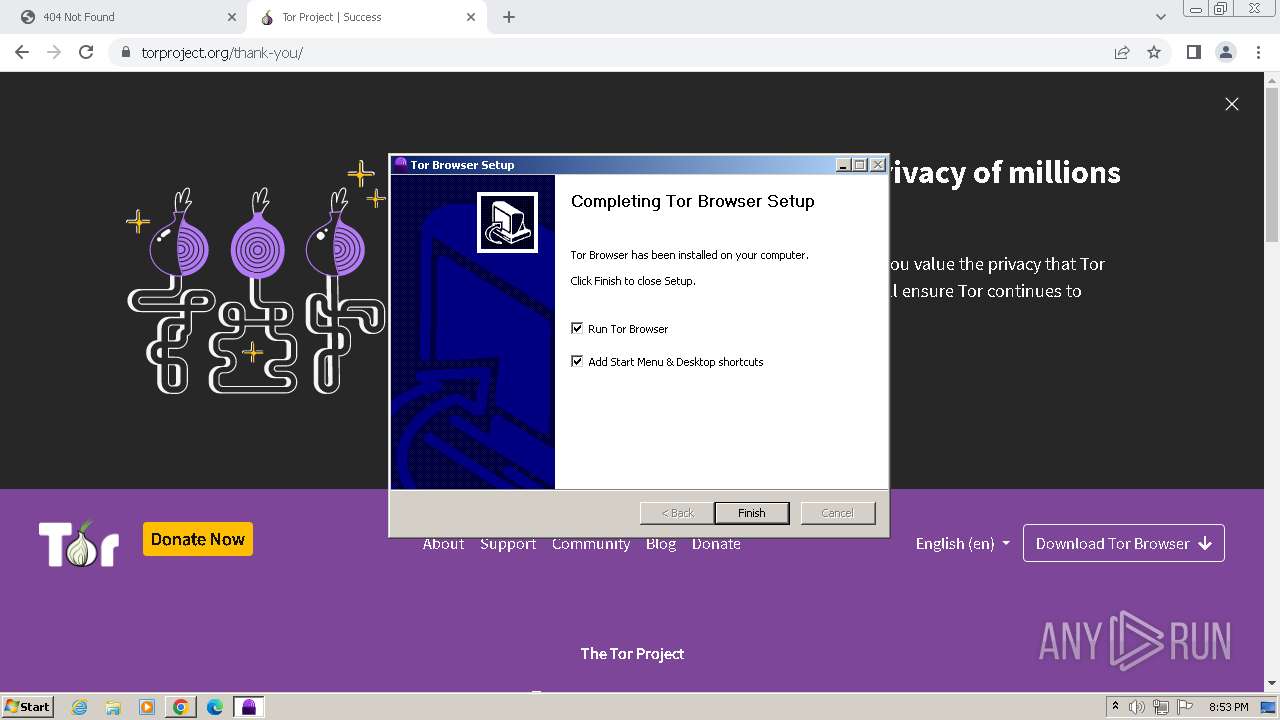The width and height of the screenshot is (1280, 720).
Task: Reload the torproject.org page
Action: tap(86, 52)
